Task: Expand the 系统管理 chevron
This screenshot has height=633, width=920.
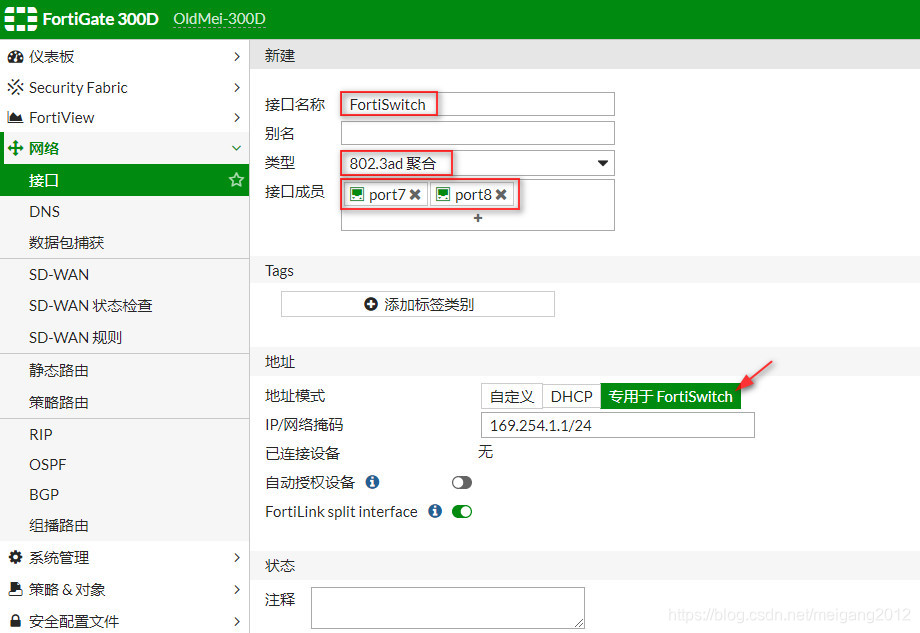Action: (x=236, y=557)
